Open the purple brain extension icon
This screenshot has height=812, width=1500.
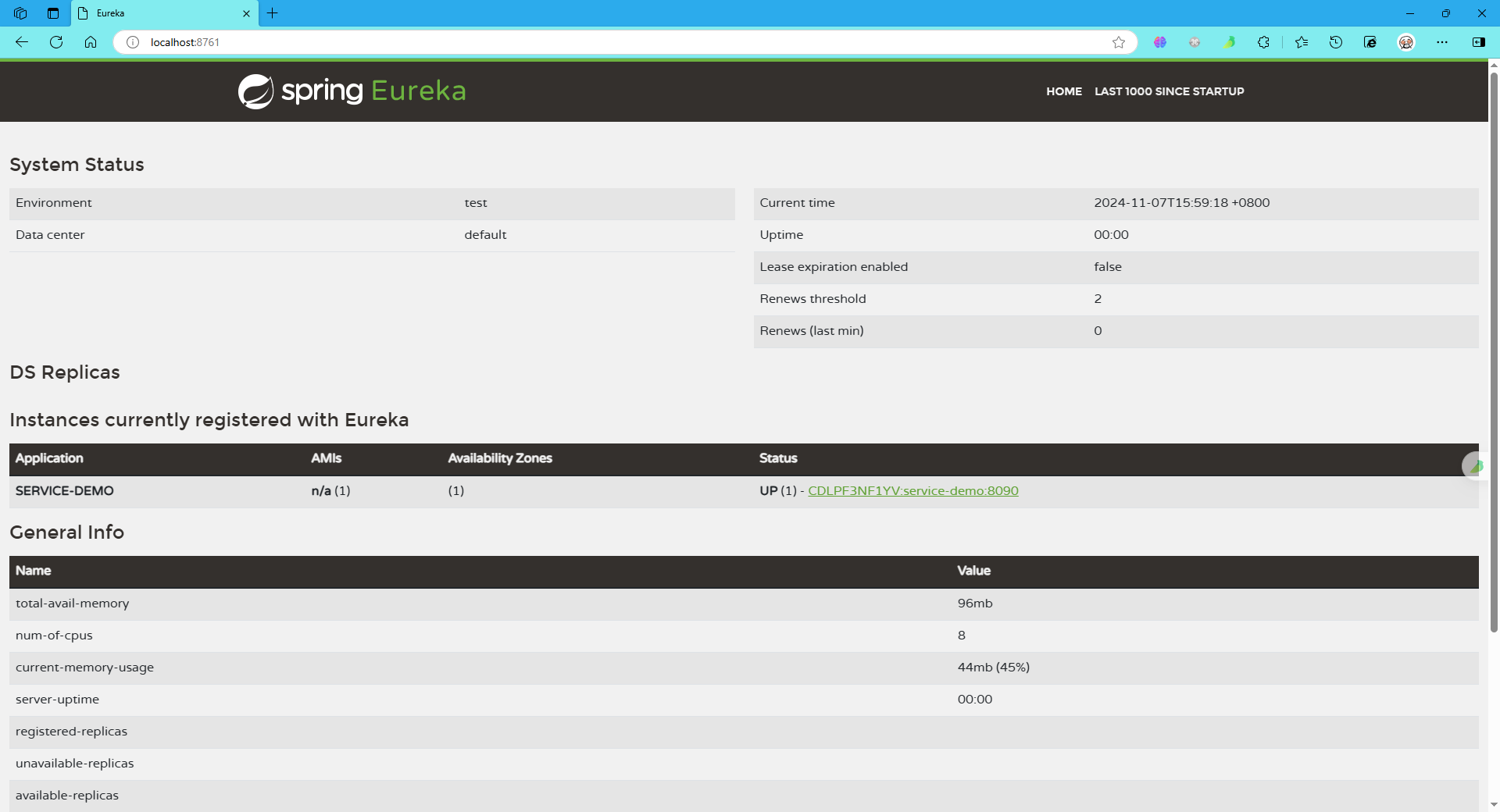1160,42
